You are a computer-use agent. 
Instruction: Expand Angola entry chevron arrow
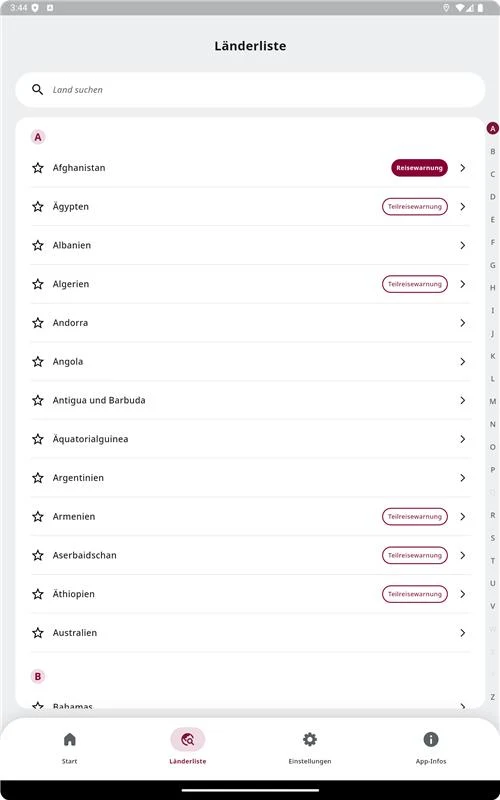(x=462, y=362)
